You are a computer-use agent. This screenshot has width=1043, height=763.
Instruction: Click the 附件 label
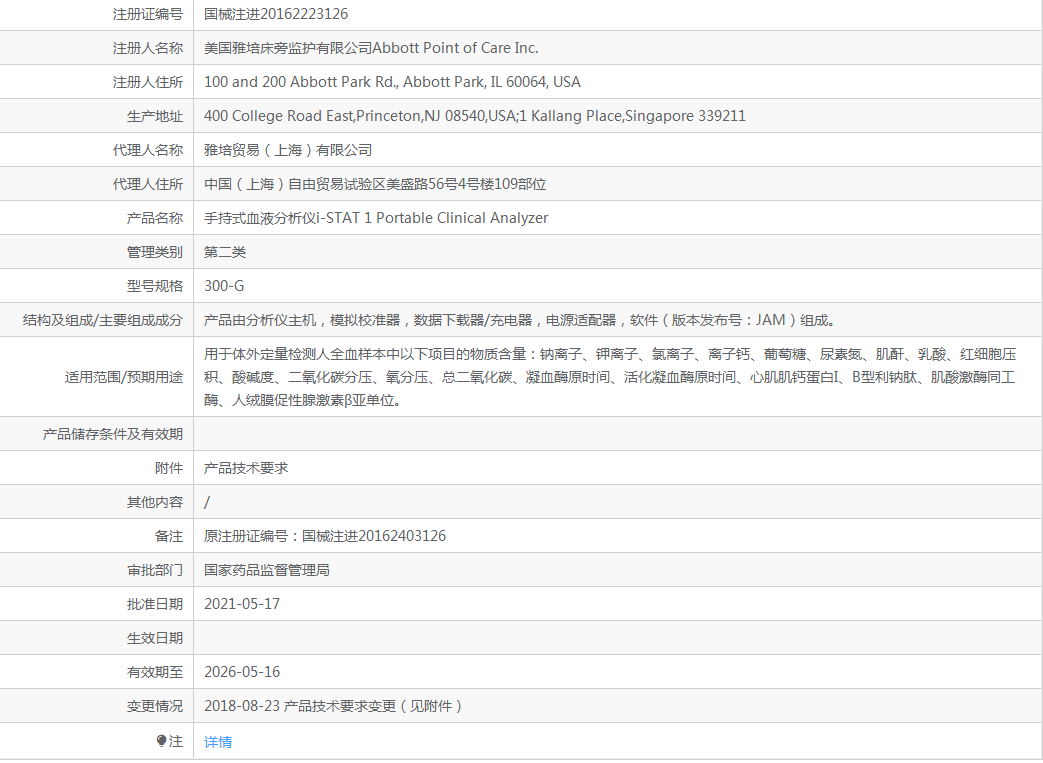[169, 468]
